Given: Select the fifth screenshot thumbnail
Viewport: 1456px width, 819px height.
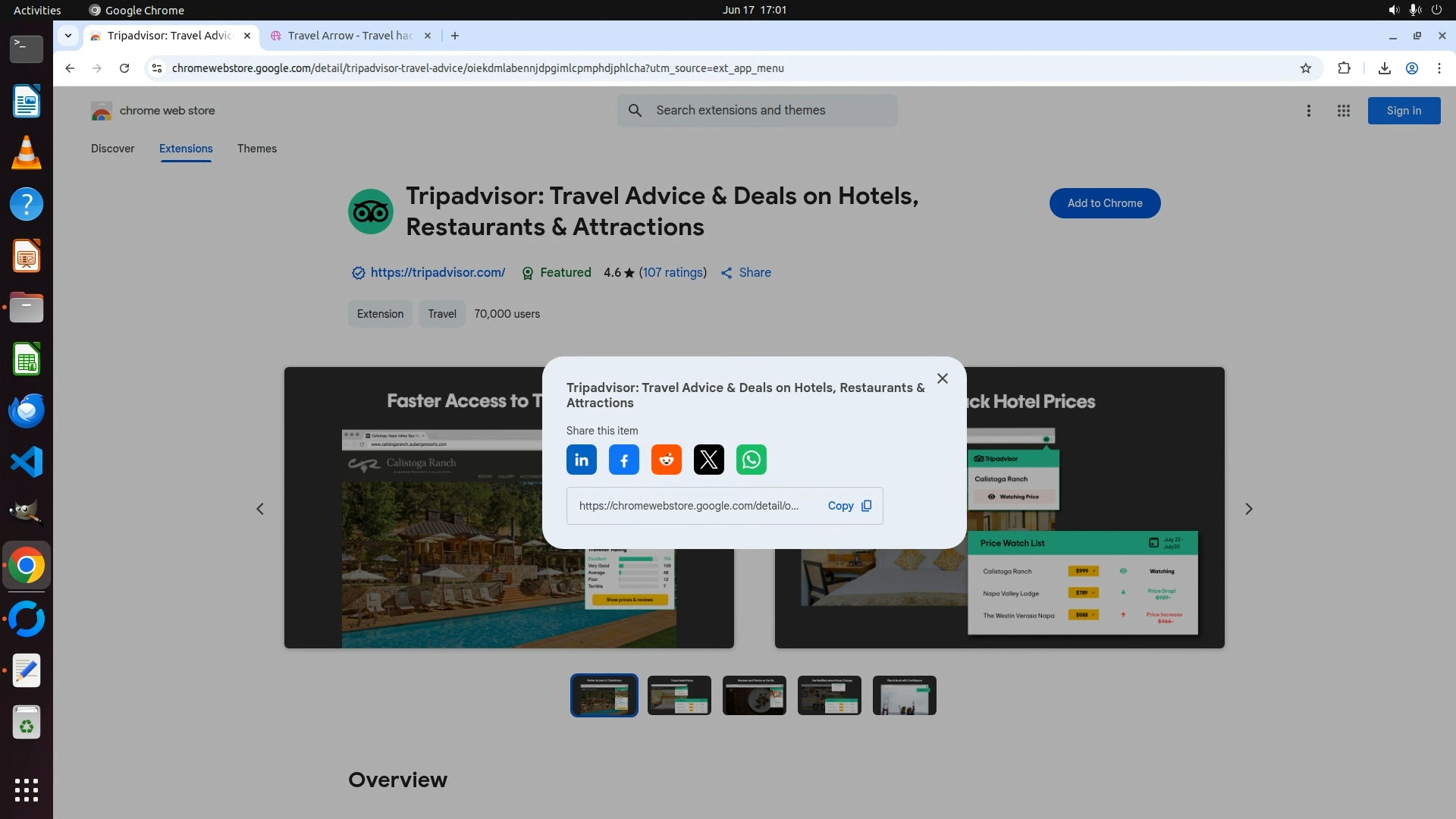Looking at the screenshot, I should tap(905, 695).
